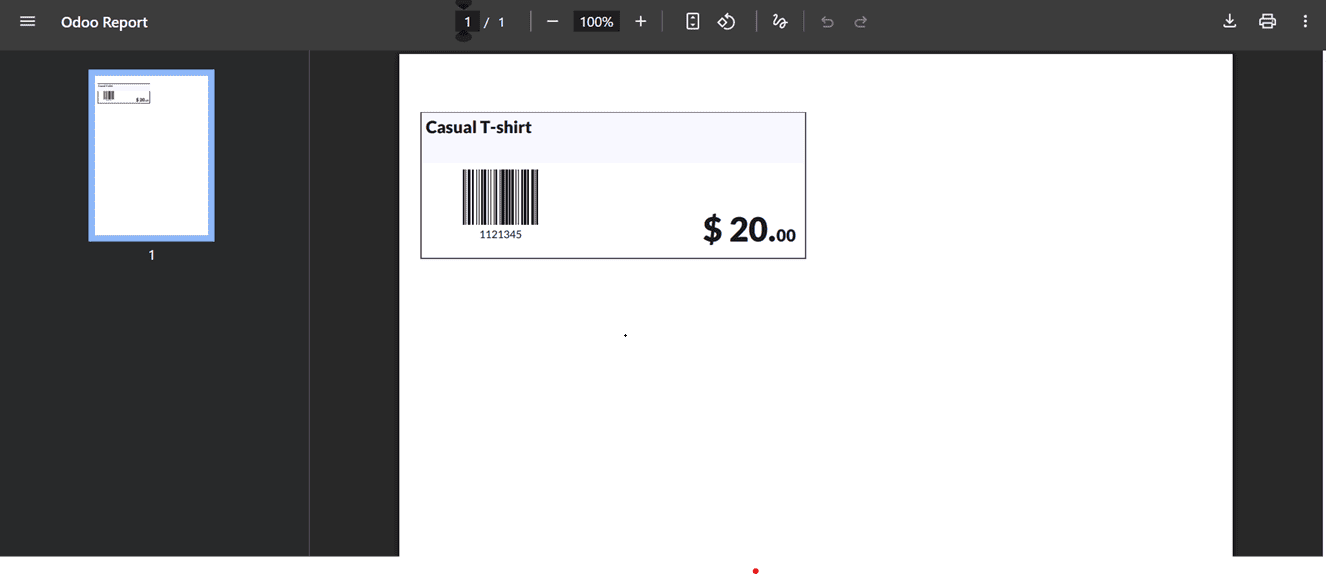Viewport: 1326px width, 575px height.
Task: Download the Odoo Report PDF
Action: pos(1230,22)
